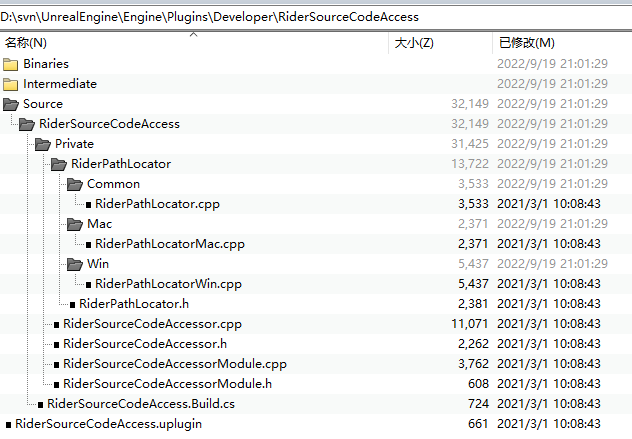Click the modified date of RiderSourceCodeAccess.uplugin
Viewport: 632px width, 439px height.
tap(549, 424)
